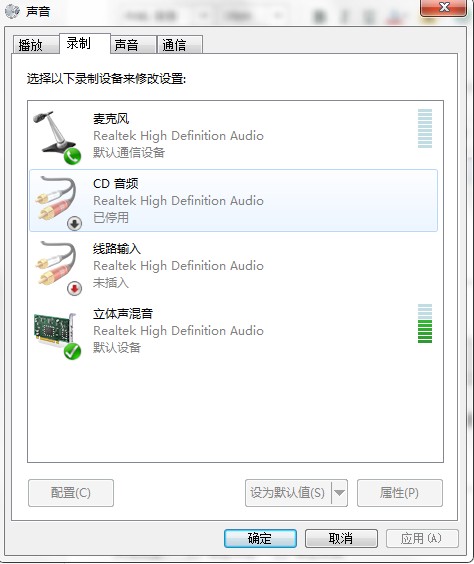Click the 属性(P) button
Screen dimensions: 474x564
tap(400, 493)
